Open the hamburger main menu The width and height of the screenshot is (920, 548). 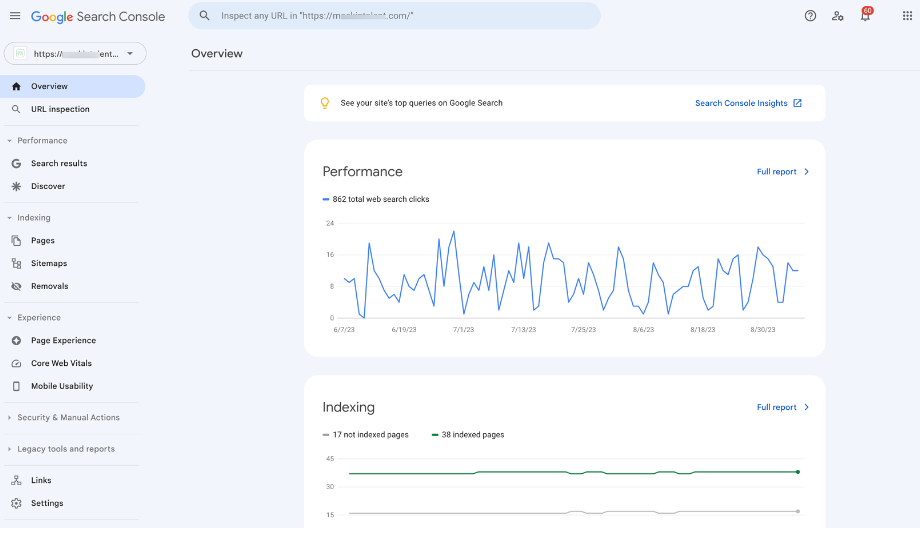click(15, 16)
